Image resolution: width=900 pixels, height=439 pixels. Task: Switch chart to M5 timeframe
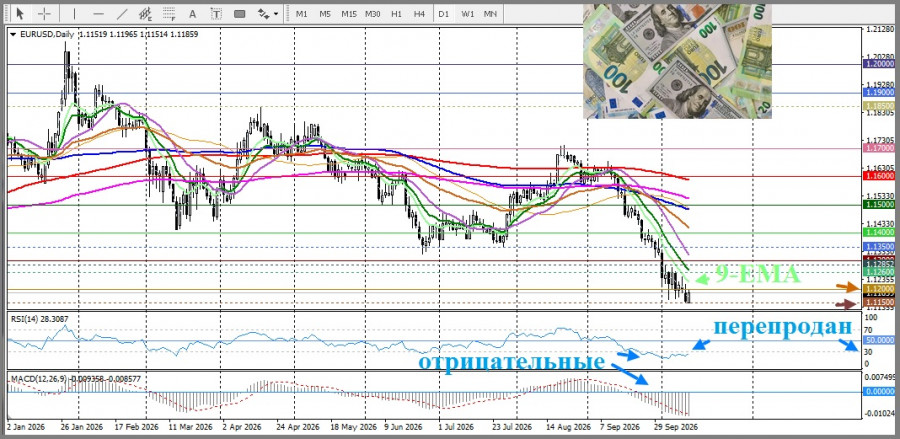coord(325,14)
